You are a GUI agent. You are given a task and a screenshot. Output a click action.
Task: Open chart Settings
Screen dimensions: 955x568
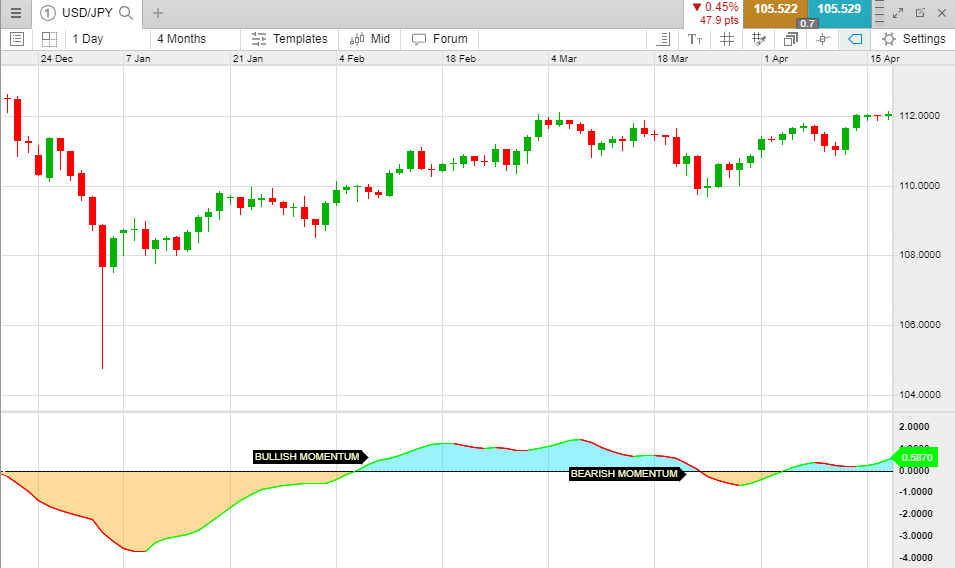(914, 39)
